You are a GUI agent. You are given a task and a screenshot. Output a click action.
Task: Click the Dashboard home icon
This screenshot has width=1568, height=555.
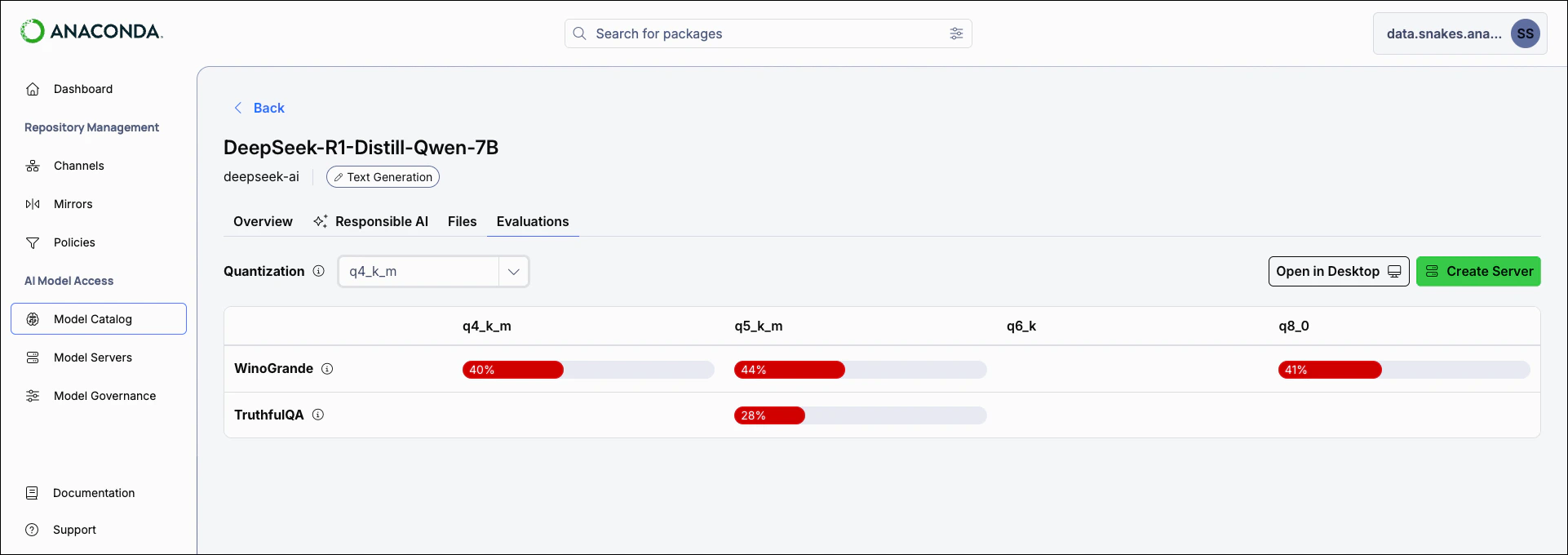(x=33, y=89)
